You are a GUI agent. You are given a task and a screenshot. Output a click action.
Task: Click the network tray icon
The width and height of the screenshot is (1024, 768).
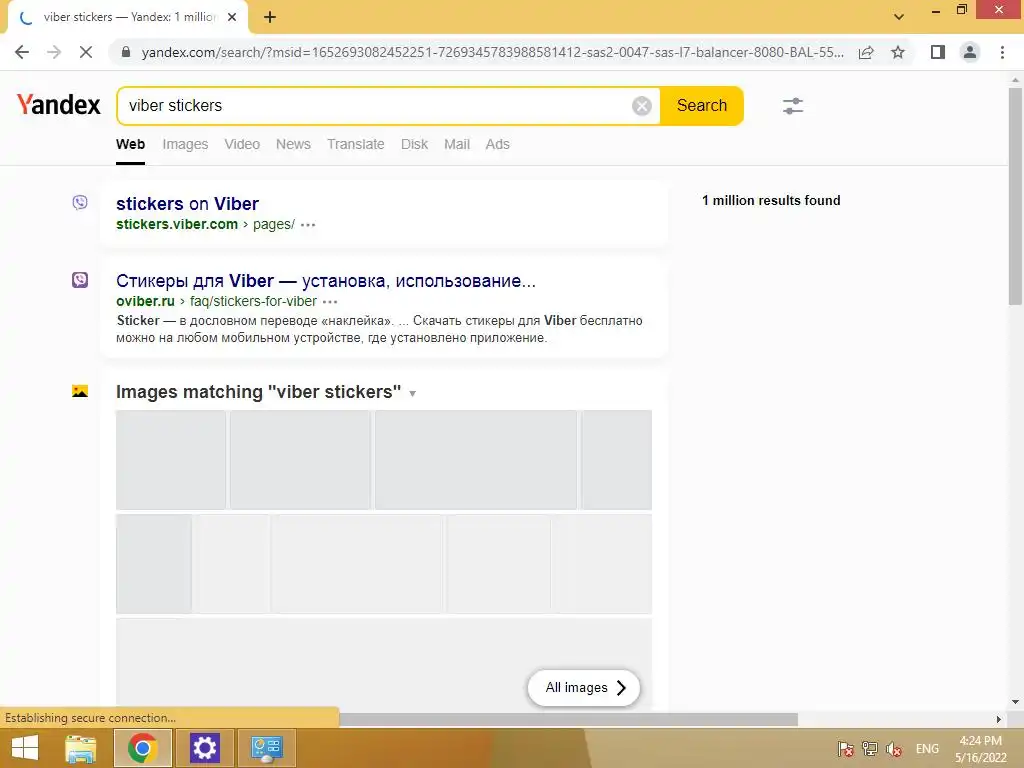click(870, 749)
